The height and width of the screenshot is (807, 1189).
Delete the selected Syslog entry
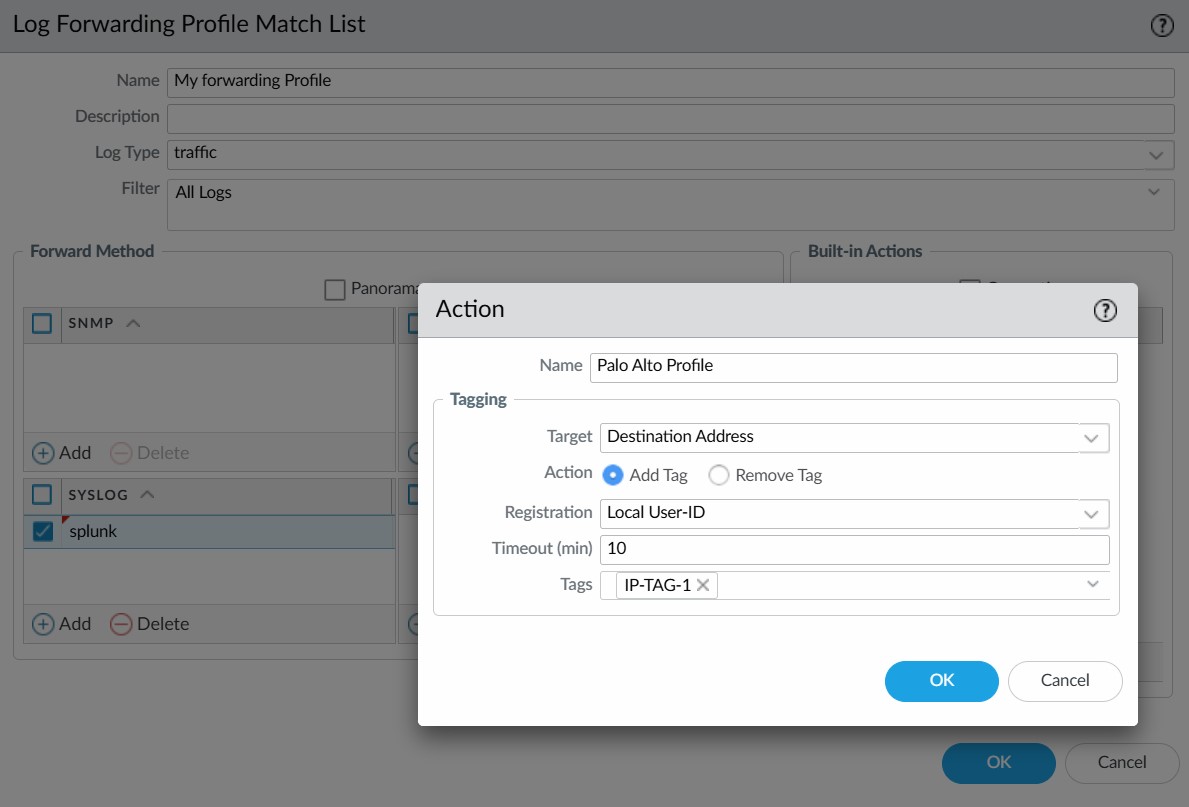point(149,624)
